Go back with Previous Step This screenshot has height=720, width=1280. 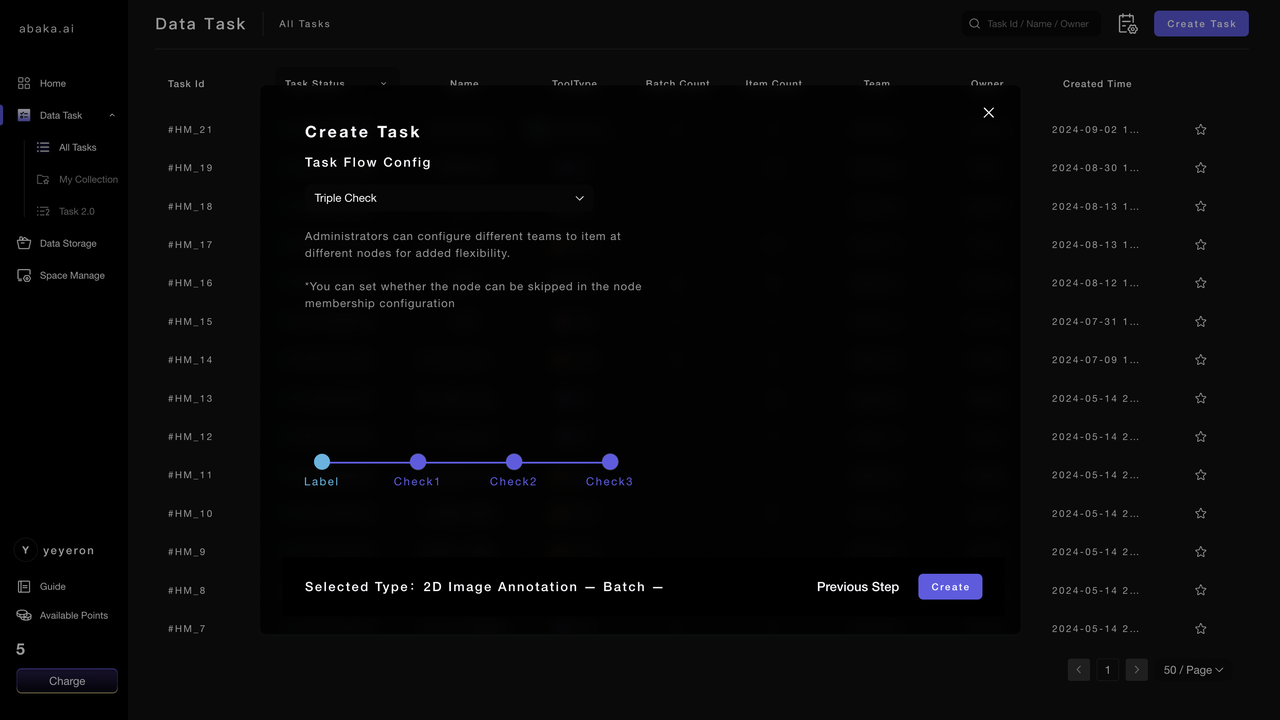[857, 587]
